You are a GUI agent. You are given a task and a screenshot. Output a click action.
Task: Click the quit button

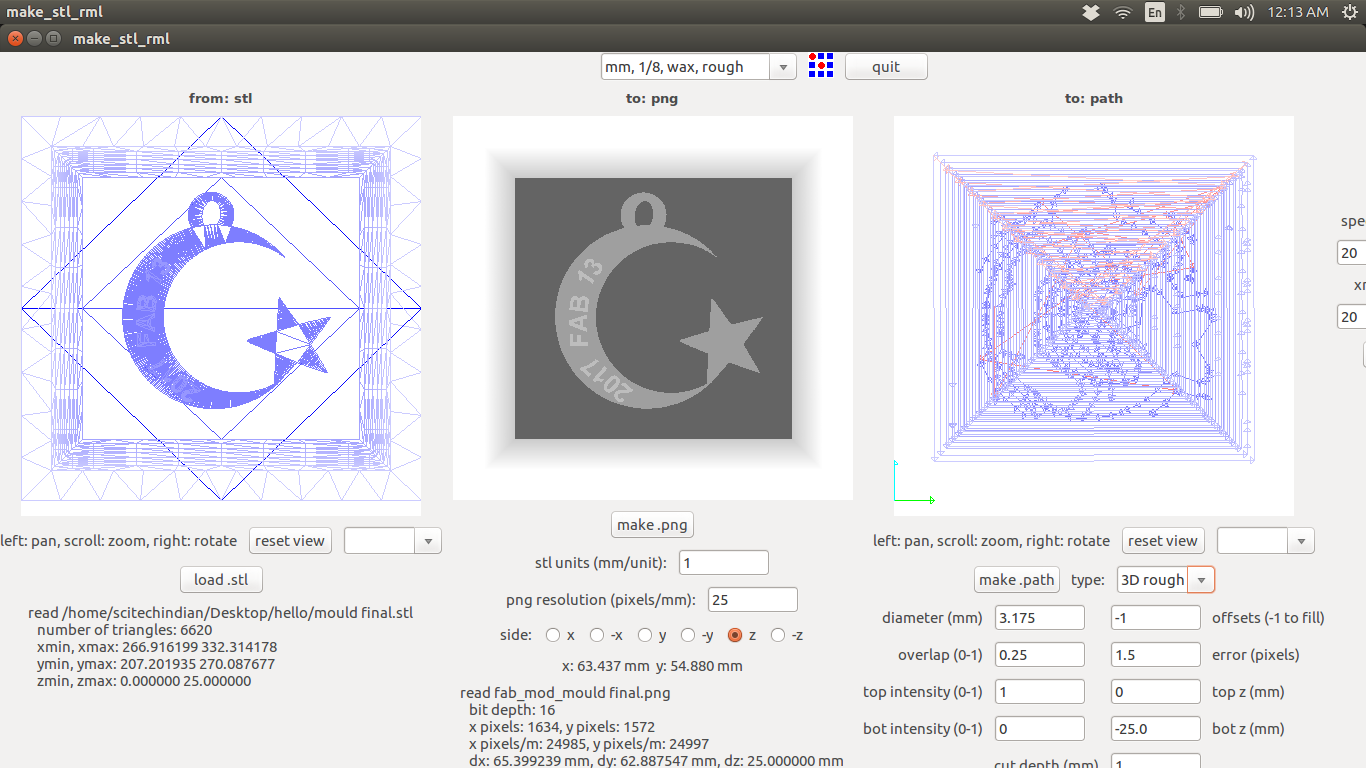point(885,67)
